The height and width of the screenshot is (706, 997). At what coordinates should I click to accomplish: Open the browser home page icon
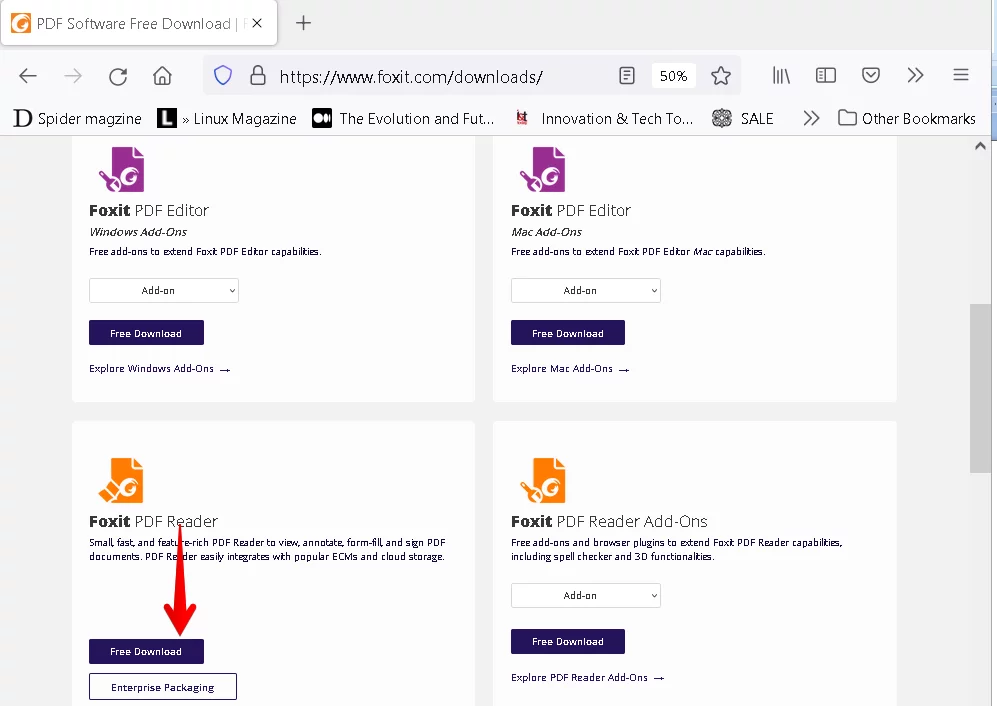point(162,76)
